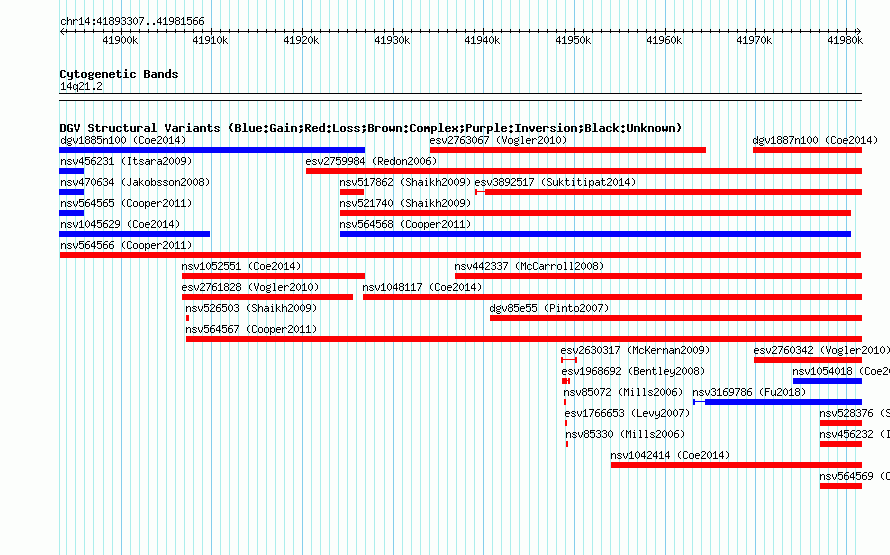Click the blue bar under nsv1054018
The image size is (890, 555).
[828, 381]
